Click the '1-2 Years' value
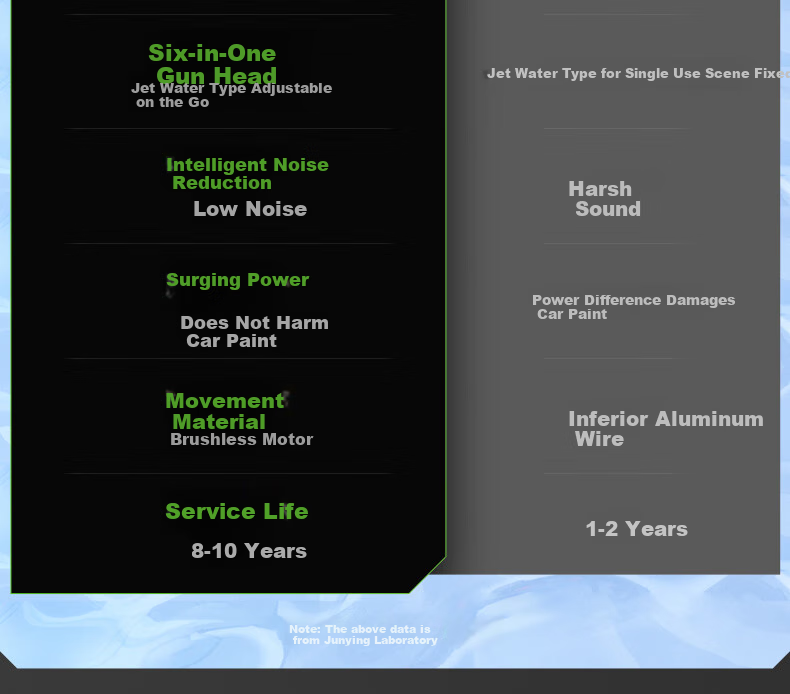The height and width of the screenshot is (694, 790). click(637, 529)
